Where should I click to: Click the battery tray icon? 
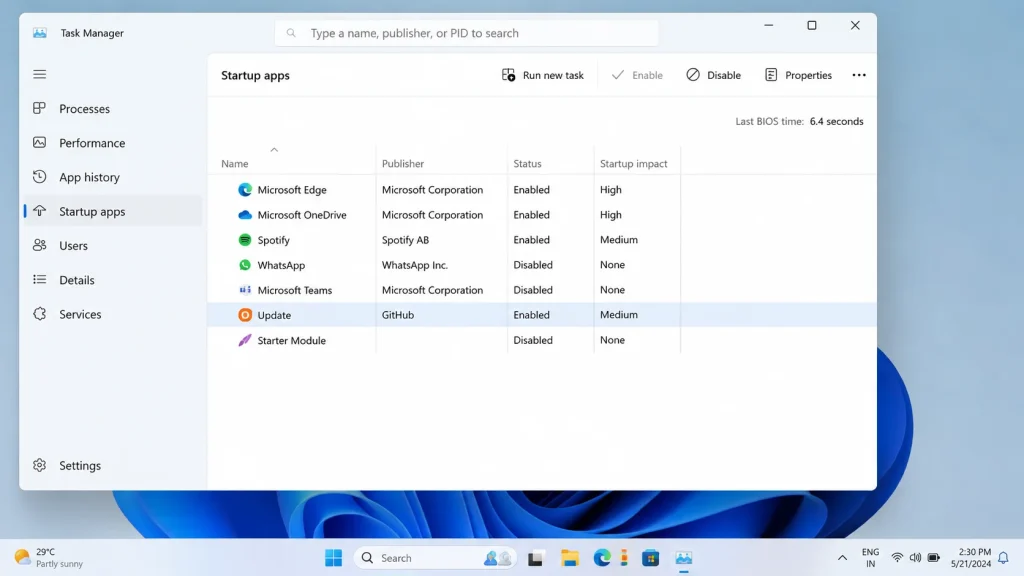934,558
